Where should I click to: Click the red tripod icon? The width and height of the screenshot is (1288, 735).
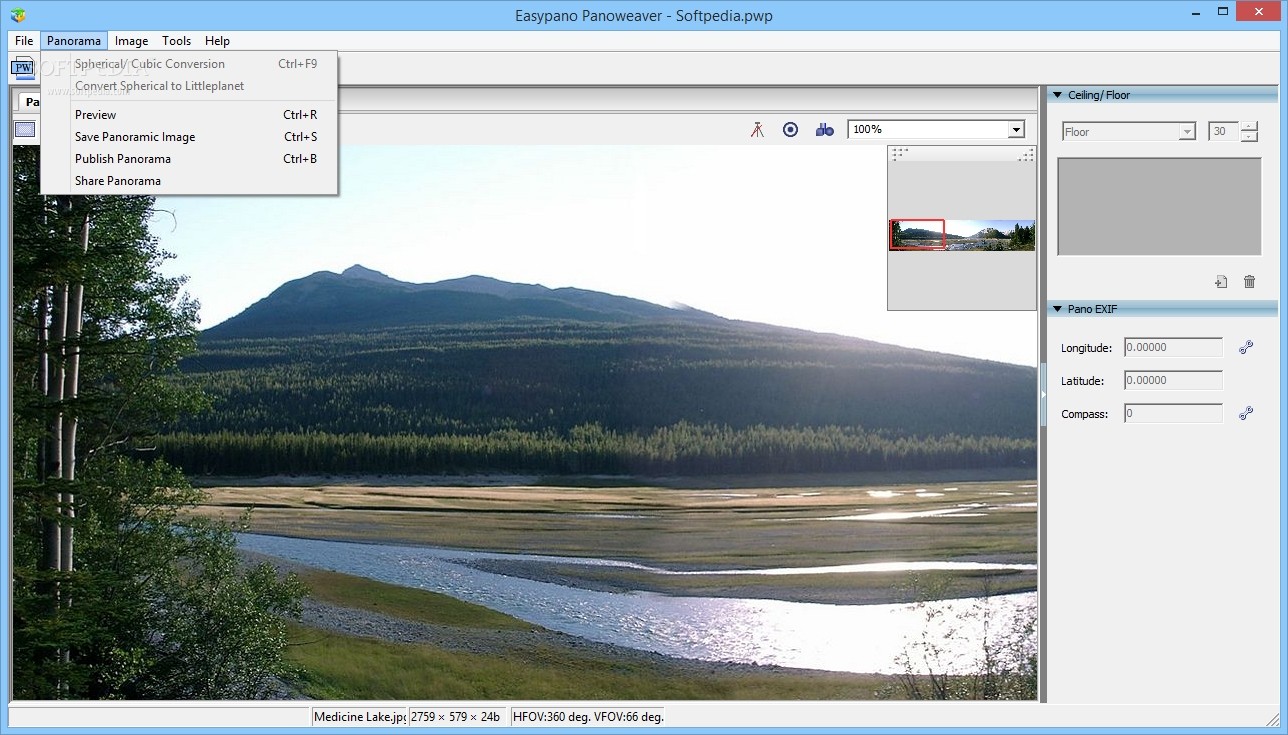757,129
